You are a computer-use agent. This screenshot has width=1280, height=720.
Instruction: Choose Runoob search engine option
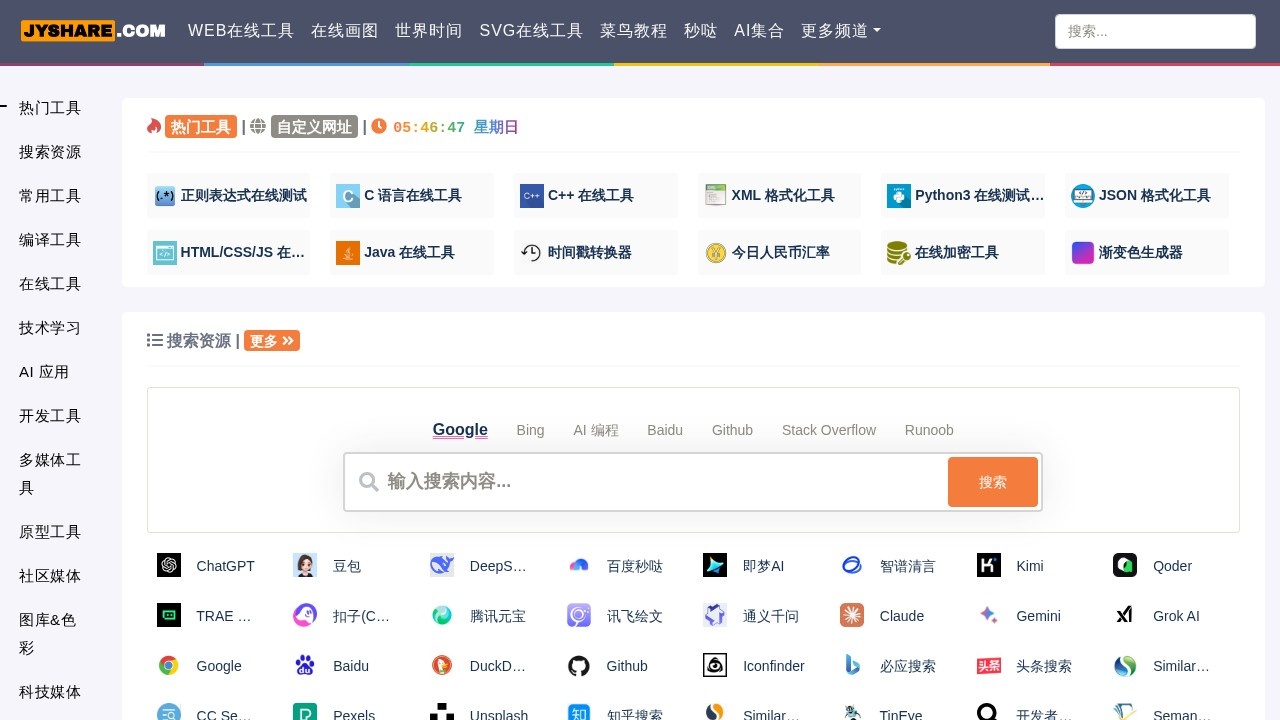click(929, 430)
